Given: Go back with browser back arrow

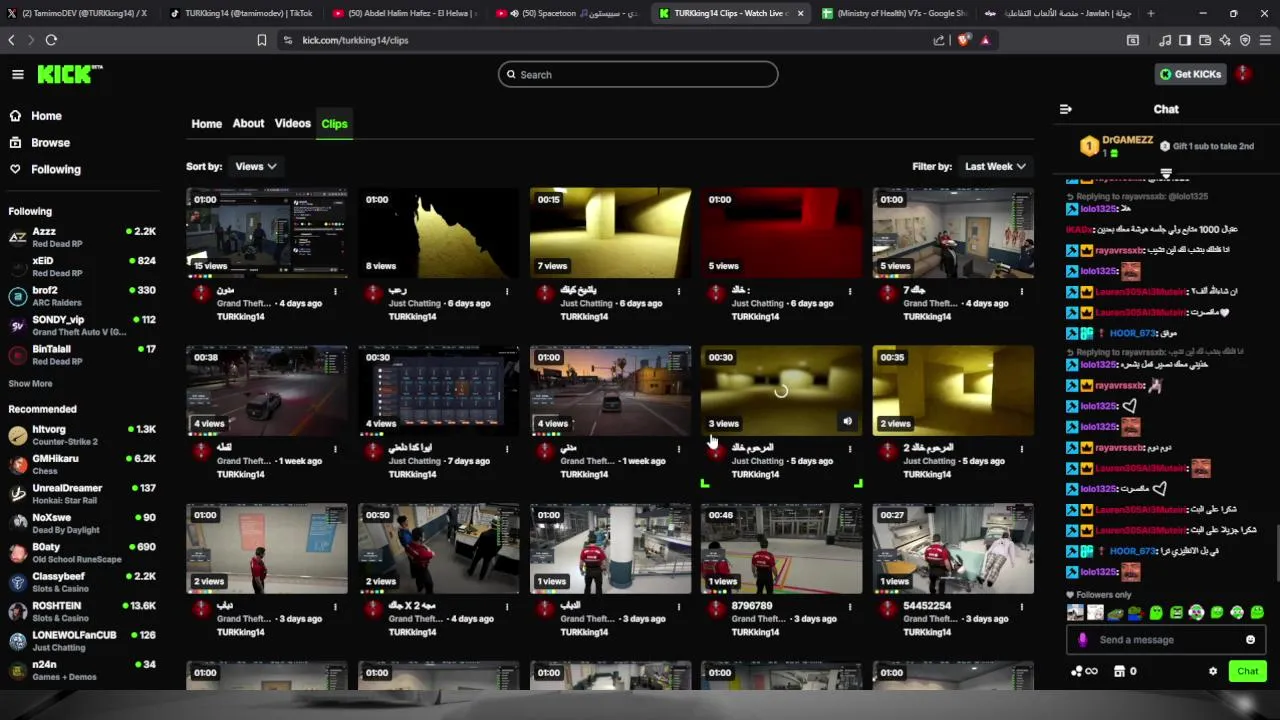Looking at the screenshot, I should [11, 40].
